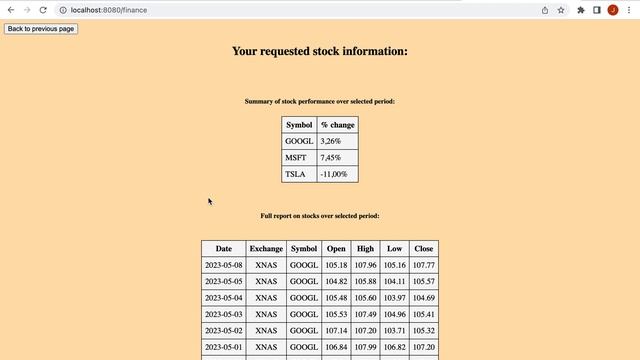Click the close price 107.77
This screenshot has height=360, width=640.
tap(424, 265)
